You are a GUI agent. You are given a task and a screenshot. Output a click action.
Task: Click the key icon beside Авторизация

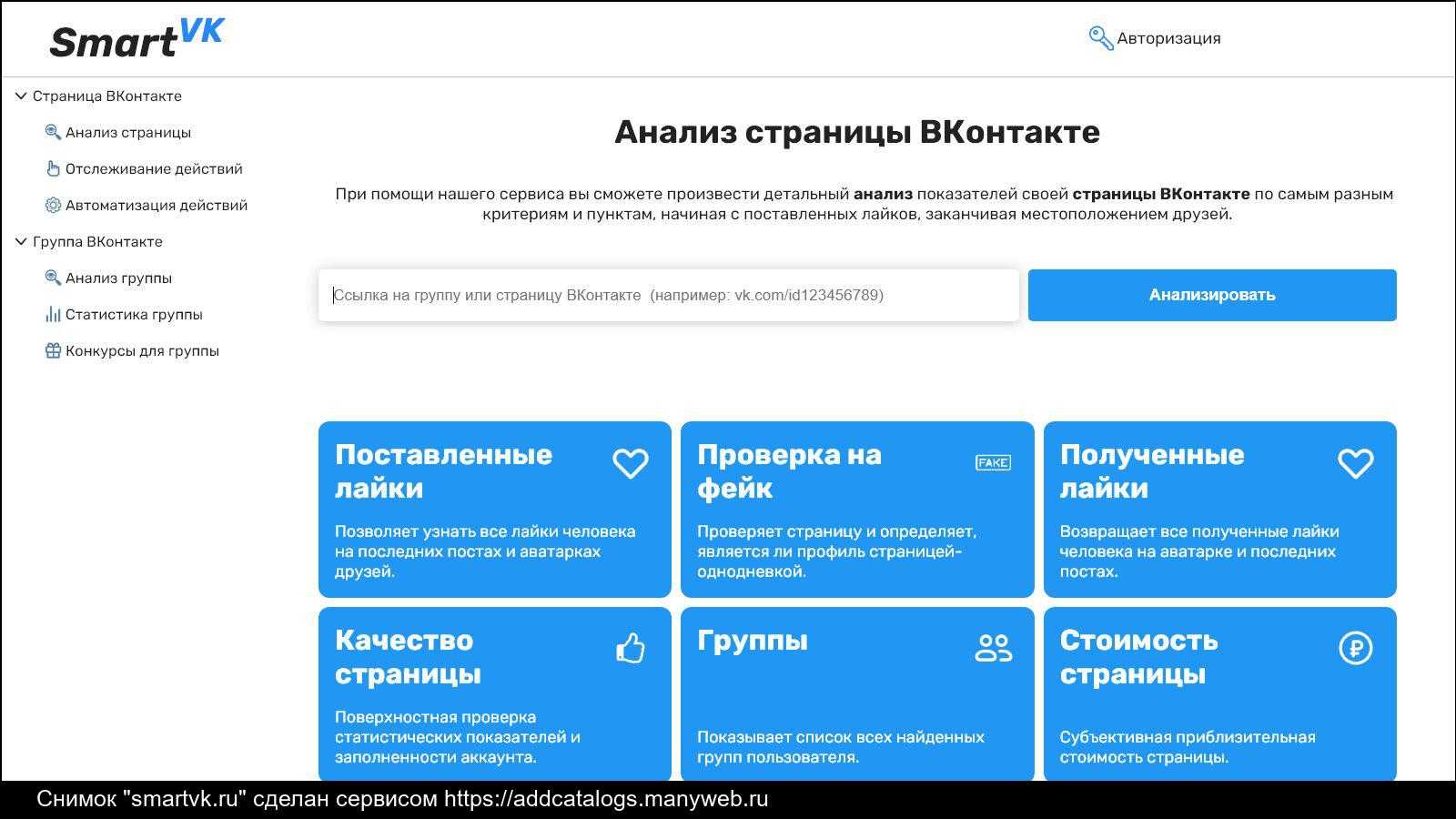pos(1101,38)
